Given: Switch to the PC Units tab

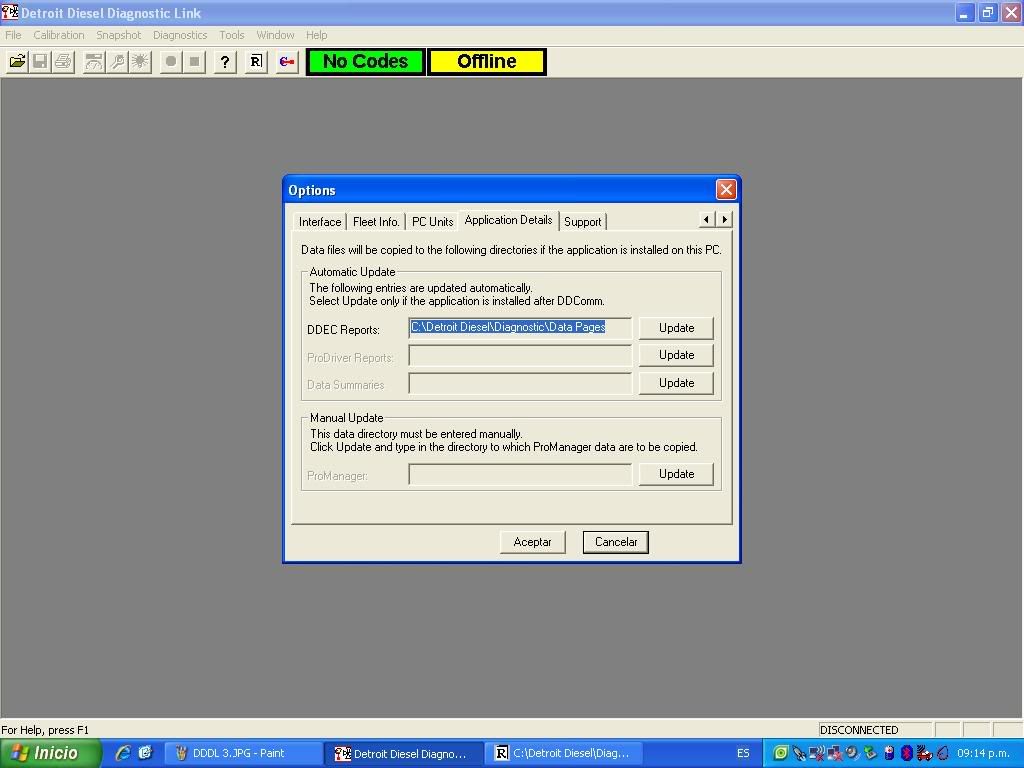Looking at the screenshot, I should 432,221.
